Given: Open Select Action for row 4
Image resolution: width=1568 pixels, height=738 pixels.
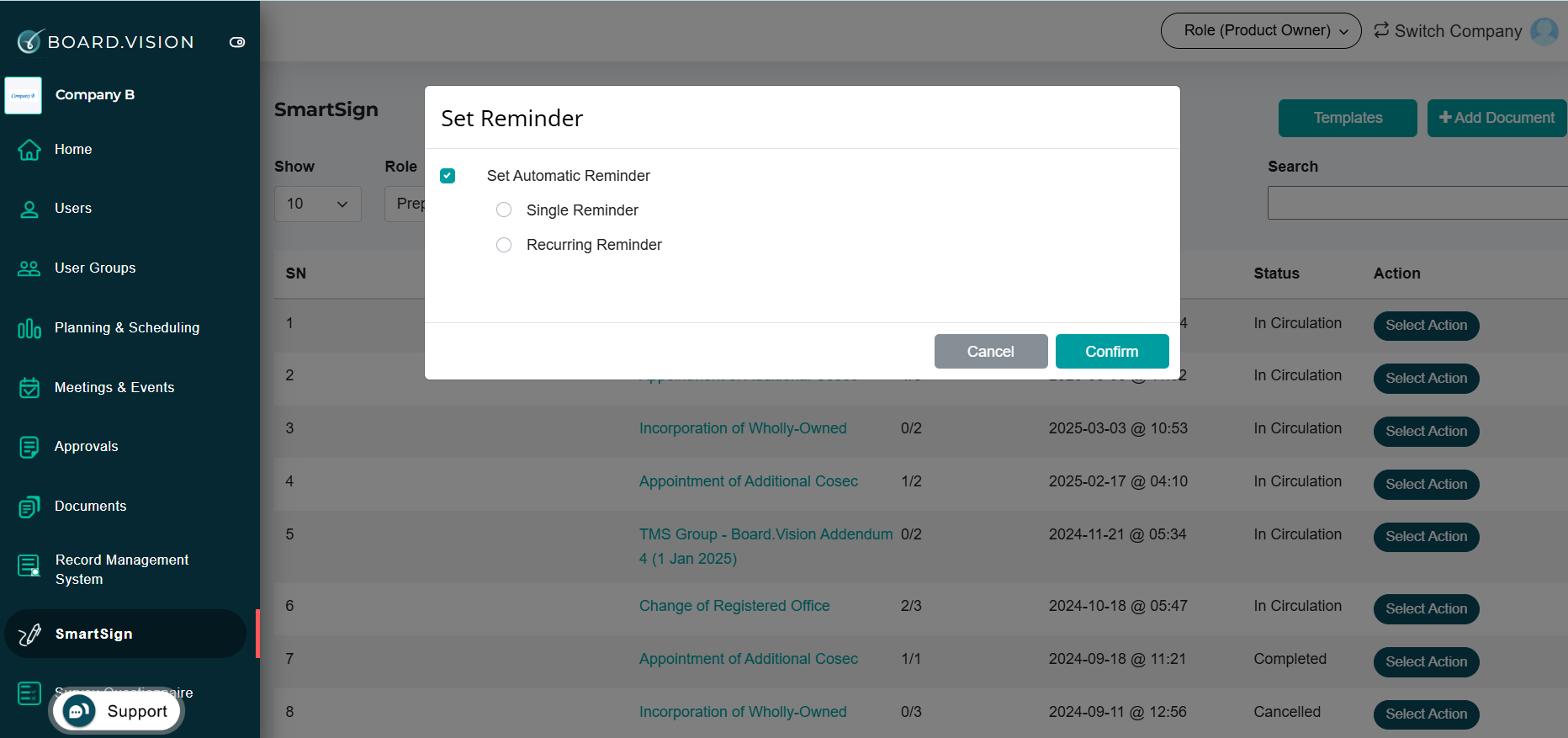Looking at the screenshot, I should (1427, 485).
